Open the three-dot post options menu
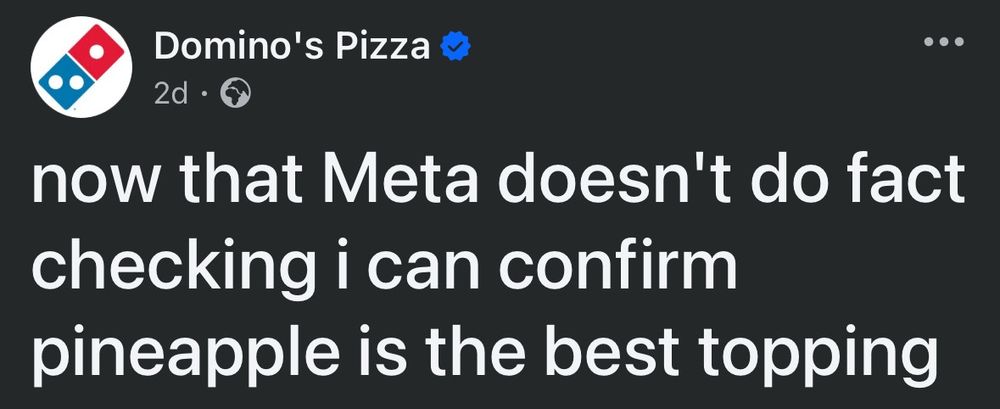 (x=945, y=43)
